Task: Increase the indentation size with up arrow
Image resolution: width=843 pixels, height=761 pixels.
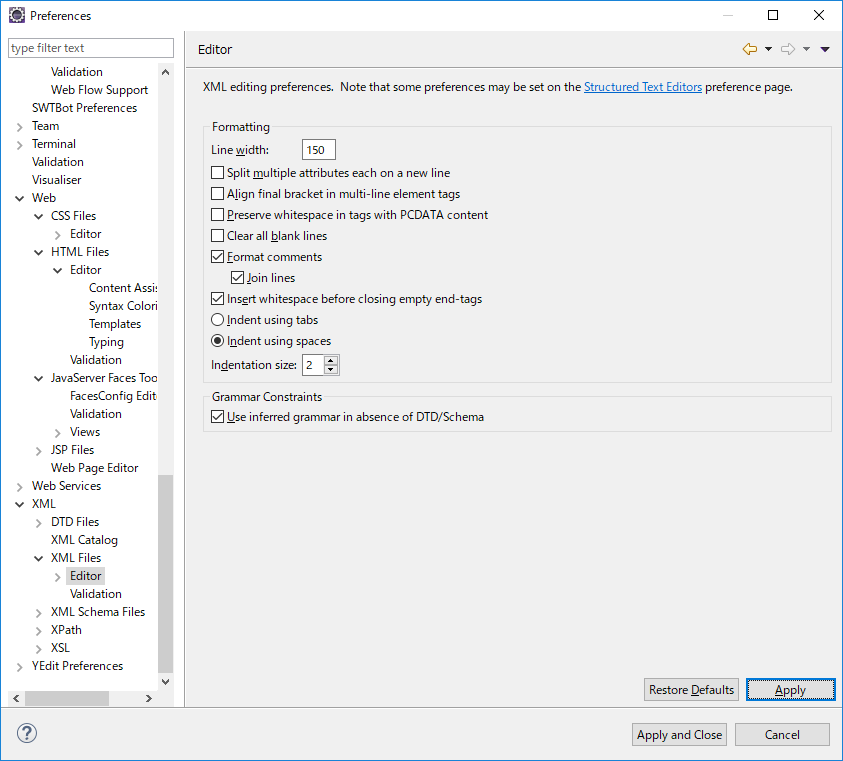Action: [331, 360]
